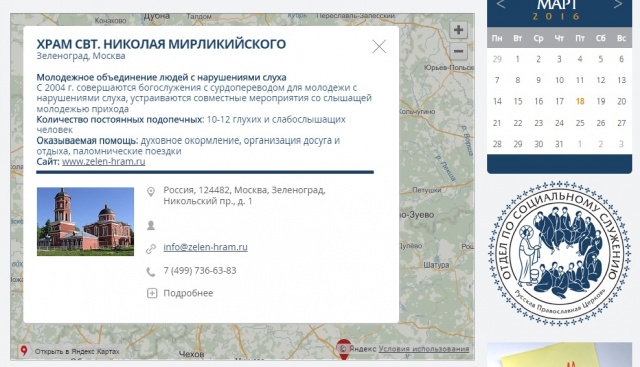Image resolution: width=640 pixels, height=367 pixels.
Task: Open the www.zelen-hram.ru website link
Action: point(104,161)
